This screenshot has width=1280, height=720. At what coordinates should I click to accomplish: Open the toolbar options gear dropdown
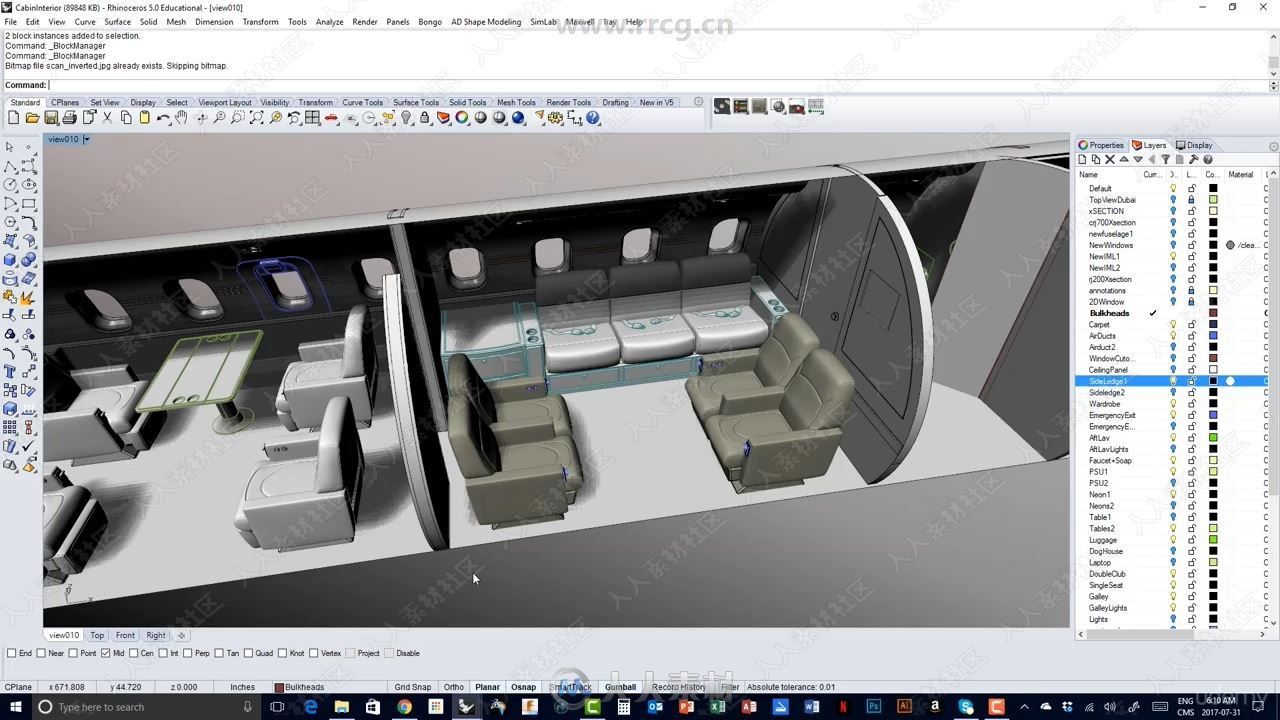click(698, 102)
